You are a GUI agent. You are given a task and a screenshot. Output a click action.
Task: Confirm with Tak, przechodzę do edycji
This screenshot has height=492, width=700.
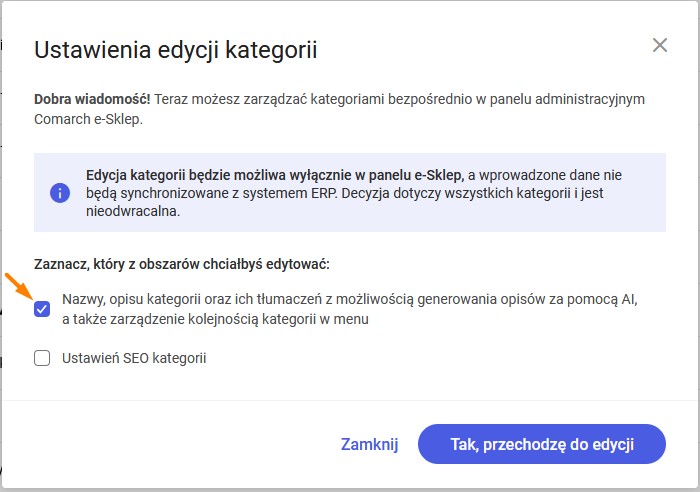[542, 444]
